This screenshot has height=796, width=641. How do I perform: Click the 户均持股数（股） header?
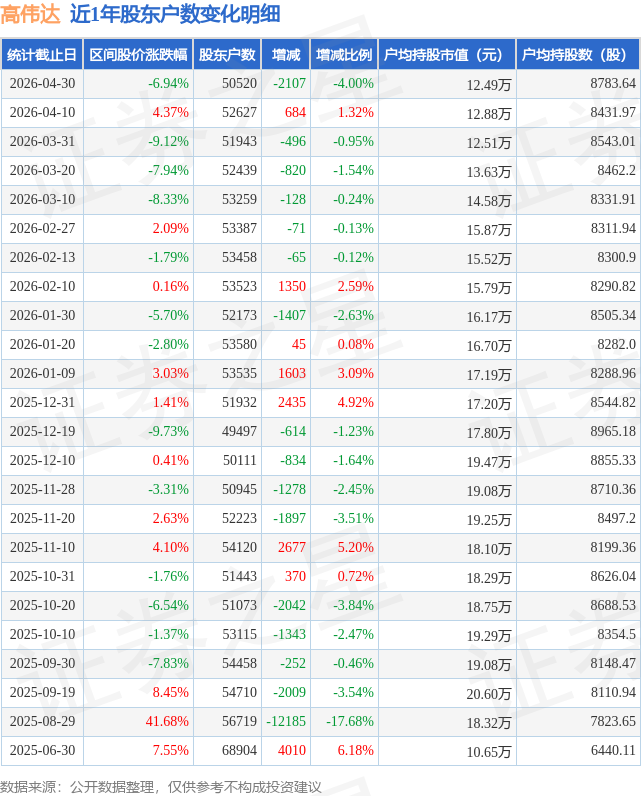[x=578, y=54]
